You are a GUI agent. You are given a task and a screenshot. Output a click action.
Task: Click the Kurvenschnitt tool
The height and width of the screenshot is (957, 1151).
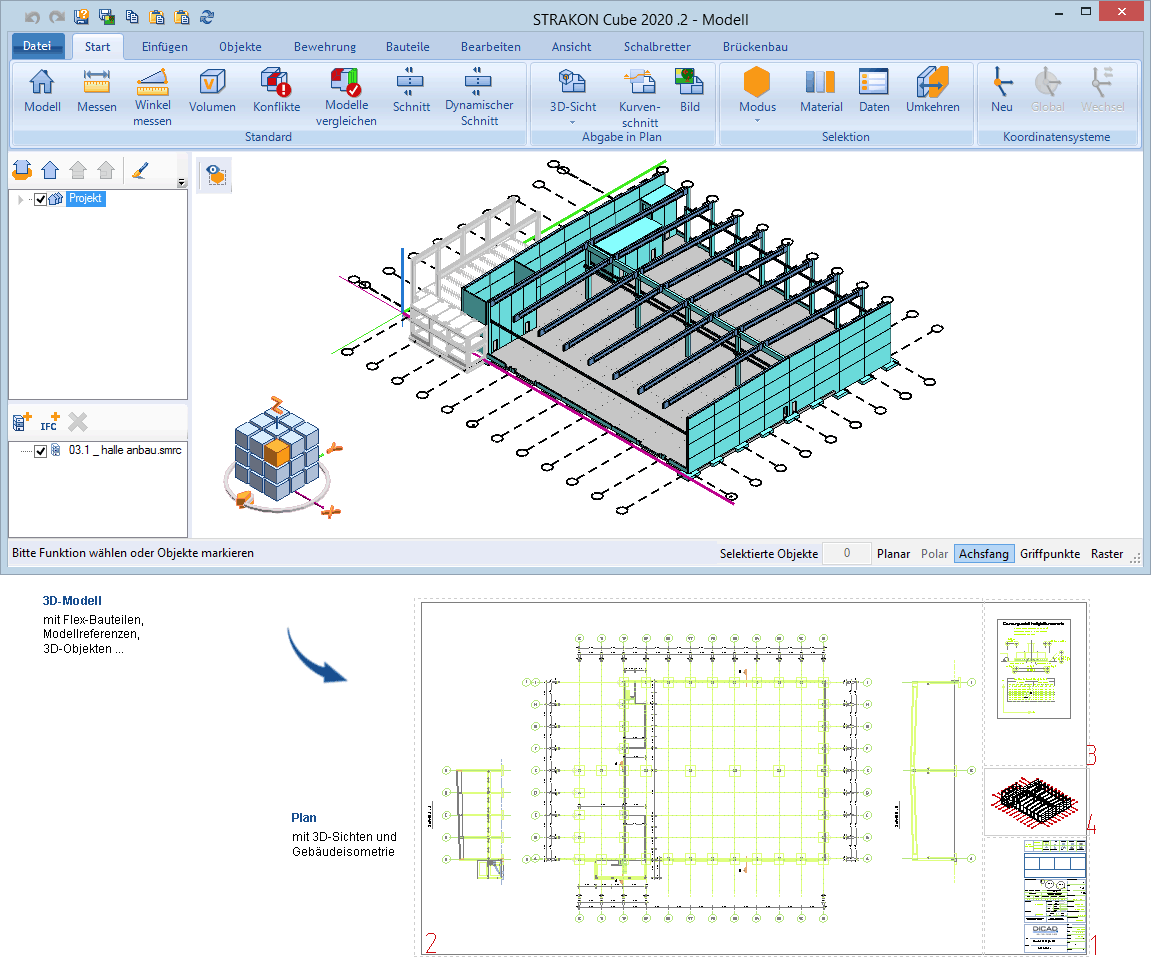tap(639, 97)
